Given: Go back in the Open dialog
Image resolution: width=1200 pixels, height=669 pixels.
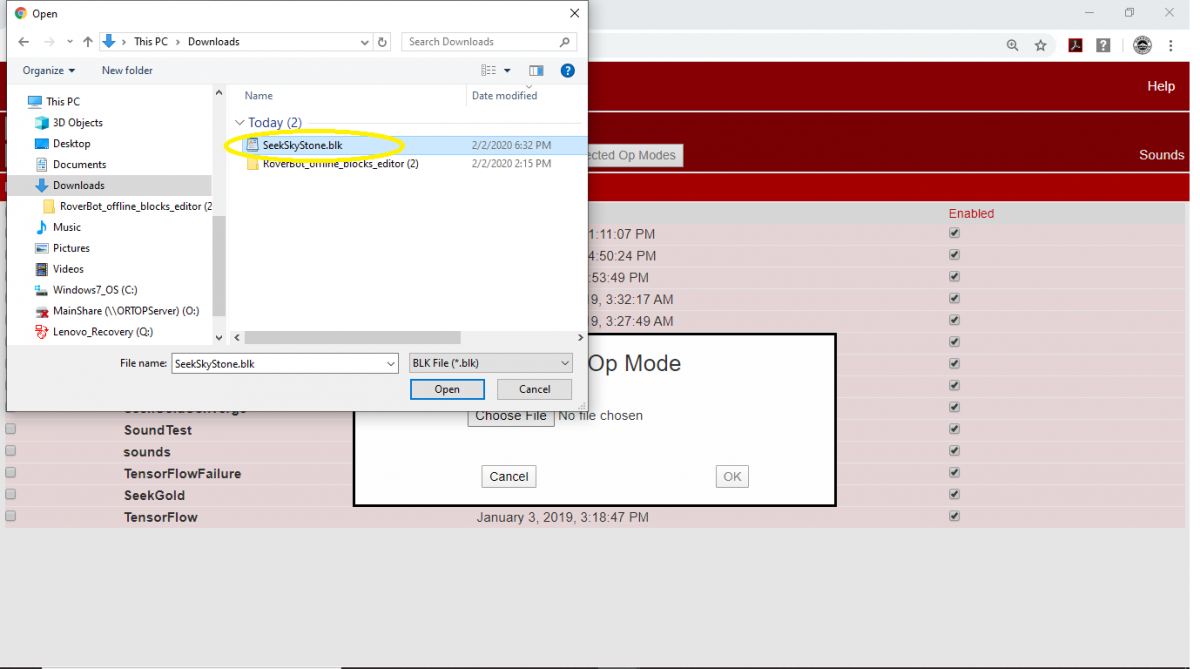Looking at the screenshot, I should (24, 42).
